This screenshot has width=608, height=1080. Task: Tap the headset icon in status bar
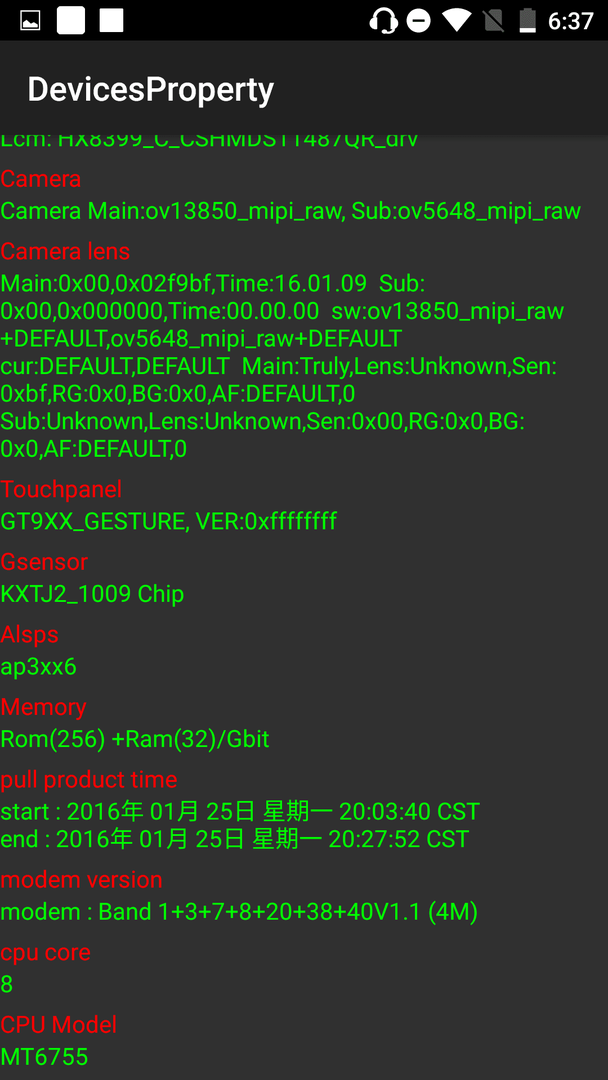click(383, 21)
